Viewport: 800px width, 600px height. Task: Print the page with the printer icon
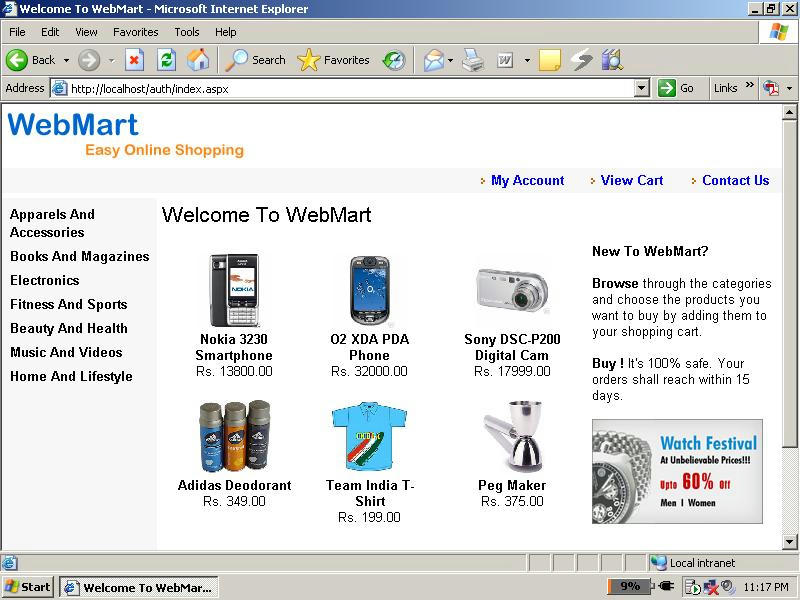click(x=473, y=60)
